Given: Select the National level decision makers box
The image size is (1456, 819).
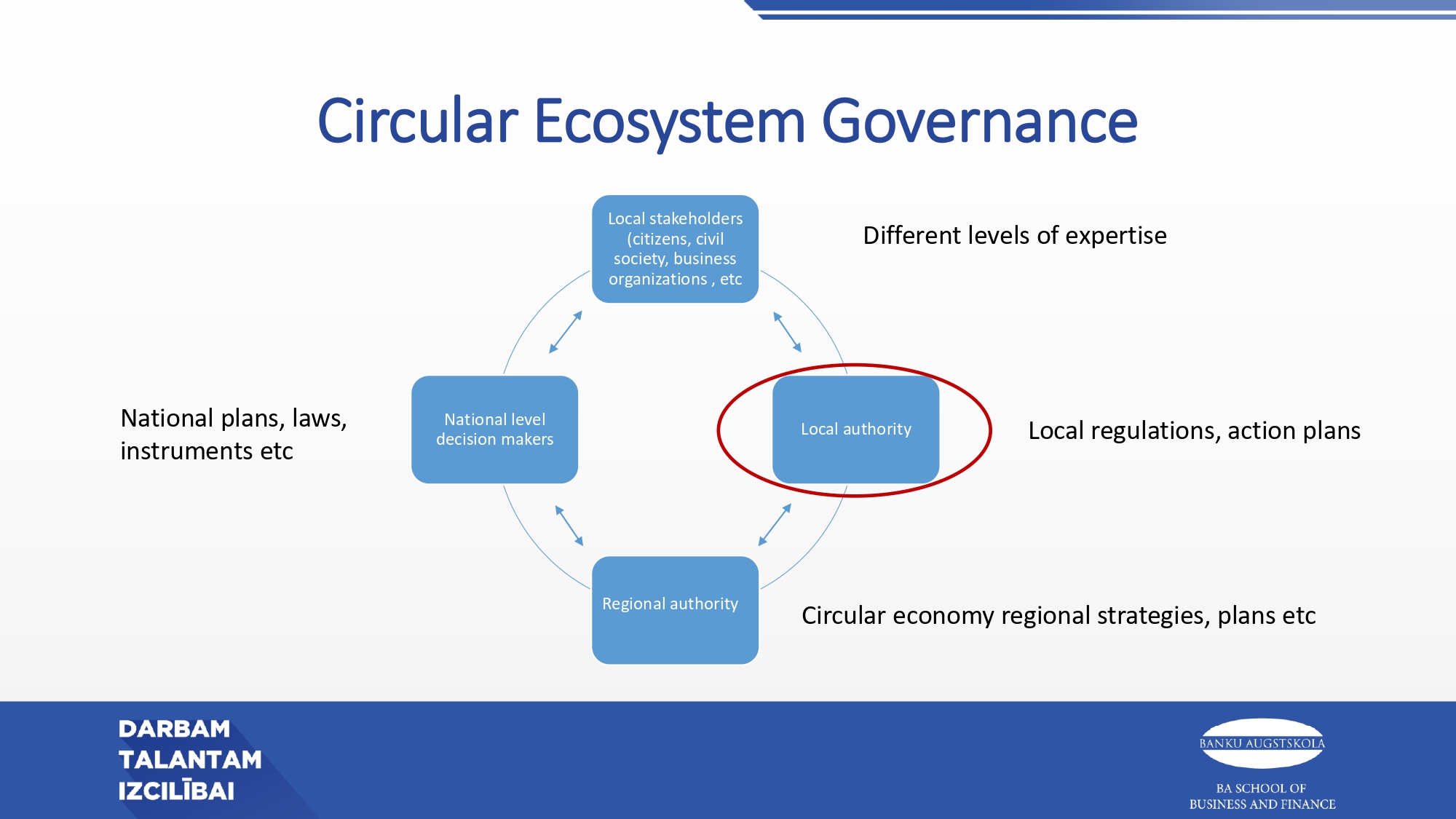Looking at the screenshot, I should 494,430.
